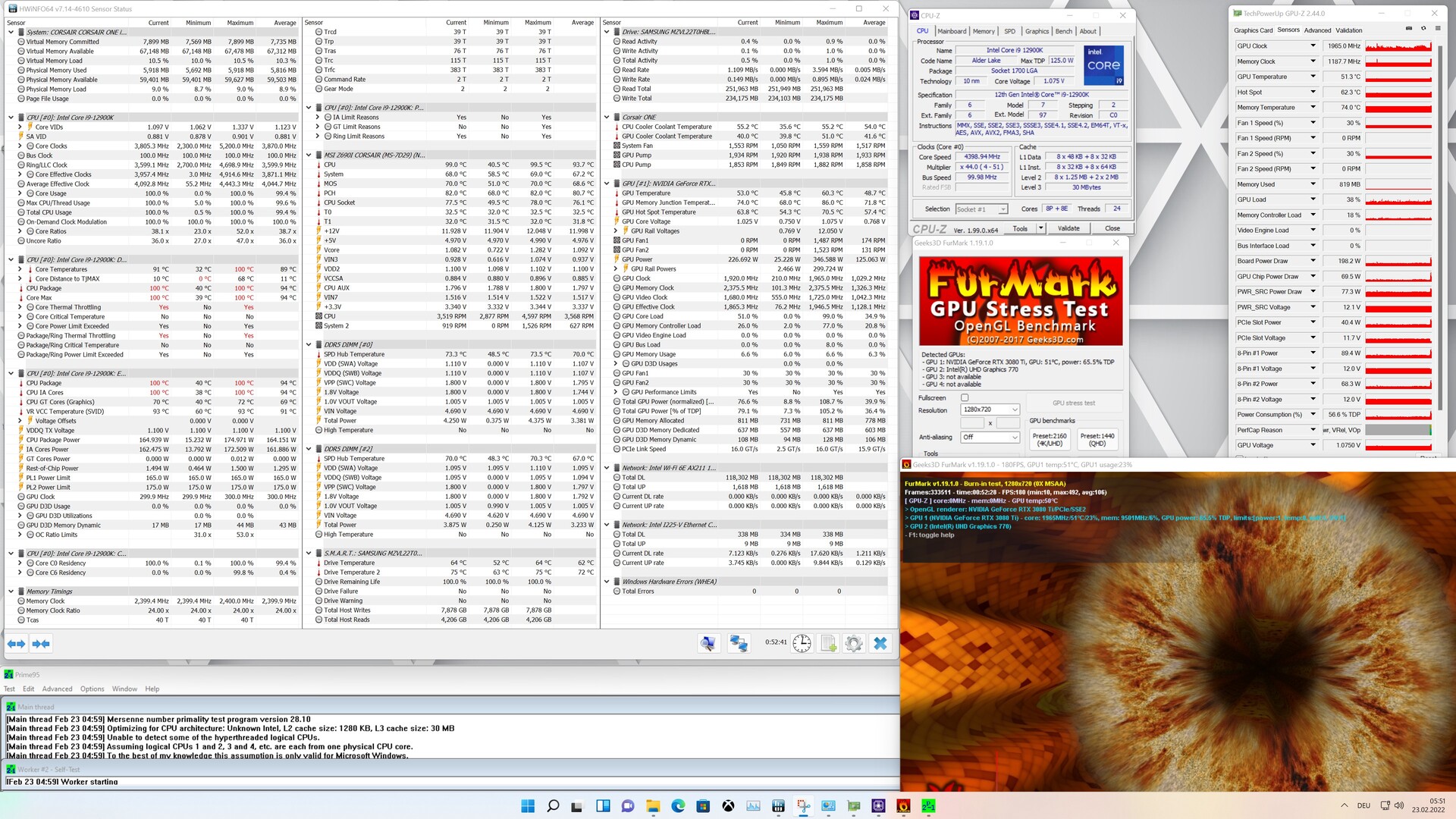1456x819 pixels.
Task: Open Prime95 Options menu
Action: [x=92, y=689]
